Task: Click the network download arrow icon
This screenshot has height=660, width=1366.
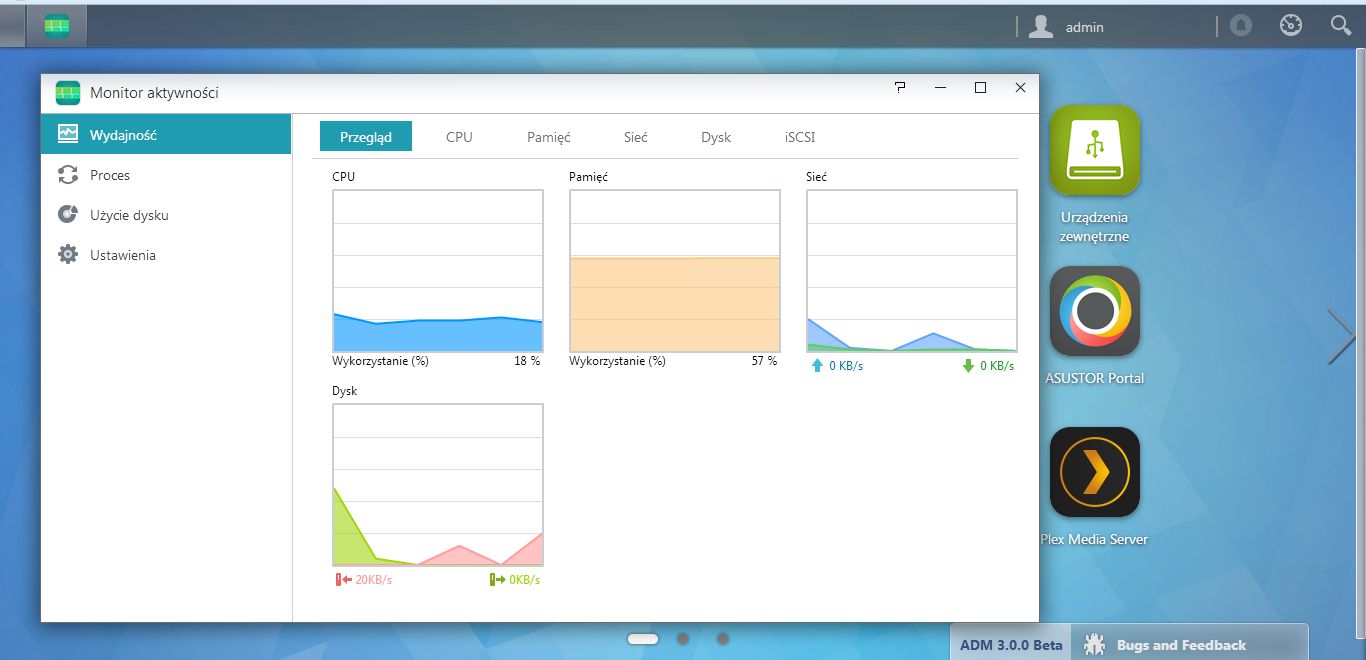Action: pos(968,366)
